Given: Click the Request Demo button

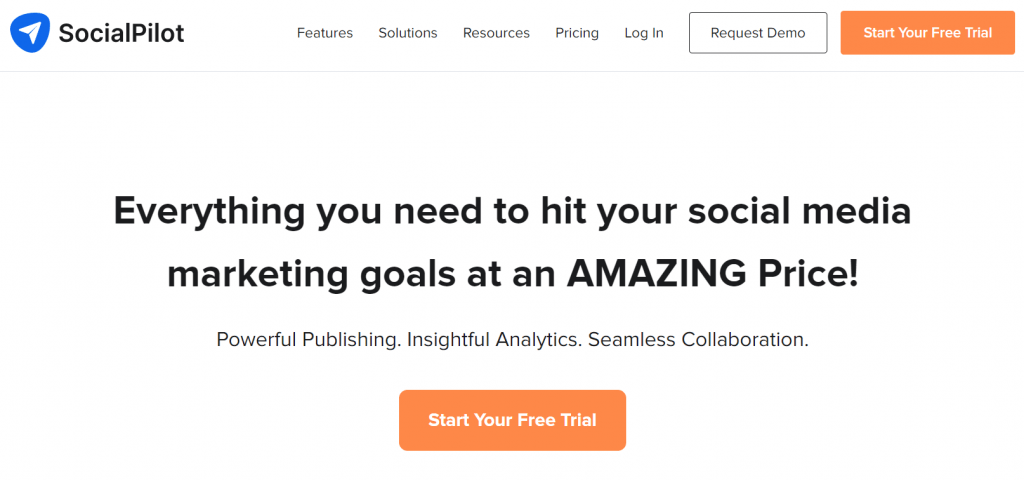Looking at the screenshot, I should coord(758,33).
